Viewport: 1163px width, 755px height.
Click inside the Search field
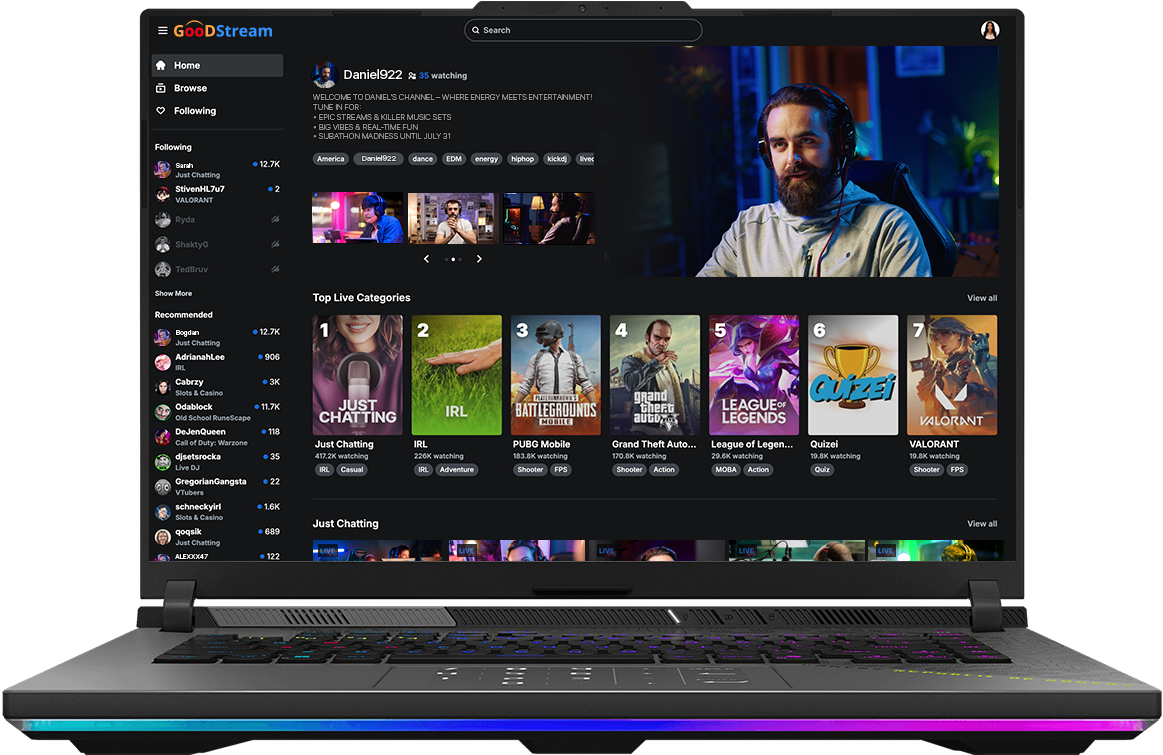coord(583,30)
